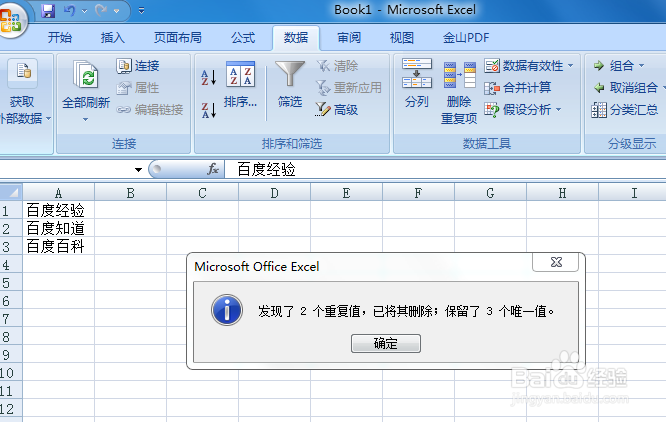
Task: Expand the 数据有效性 dropdown arrow
Action: (x=570, y=65)
